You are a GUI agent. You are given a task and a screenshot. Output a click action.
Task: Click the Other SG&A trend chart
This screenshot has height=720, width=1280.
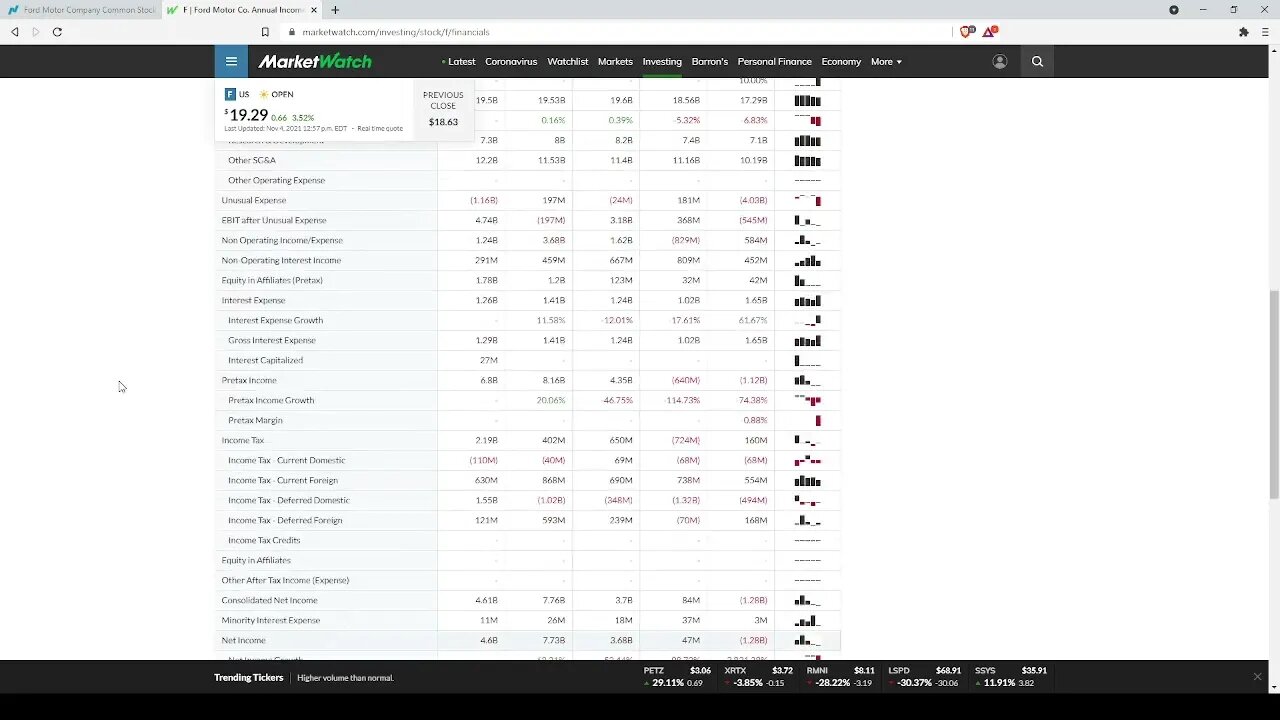[x=807, y=160]
